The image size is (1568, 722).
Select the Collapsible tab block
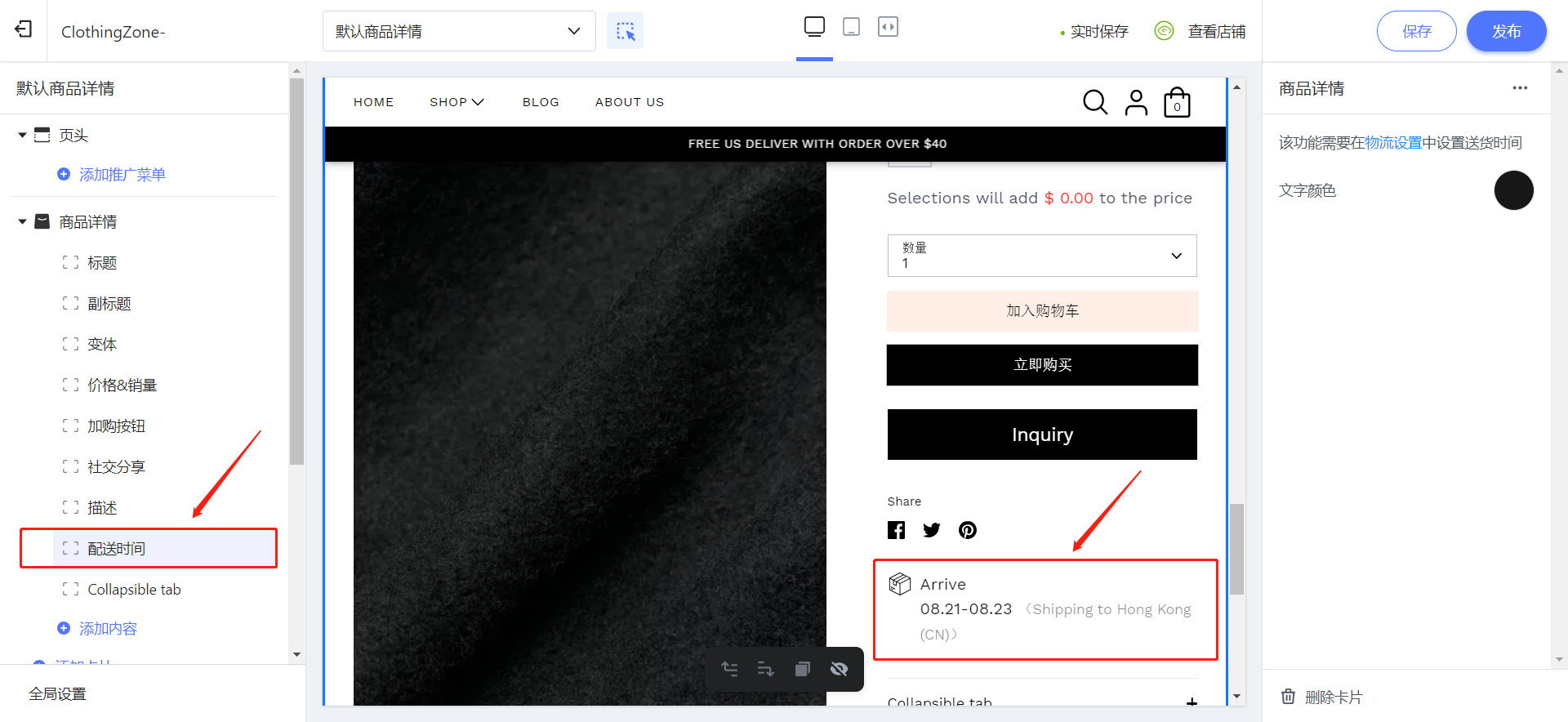[x=134, y=589]
